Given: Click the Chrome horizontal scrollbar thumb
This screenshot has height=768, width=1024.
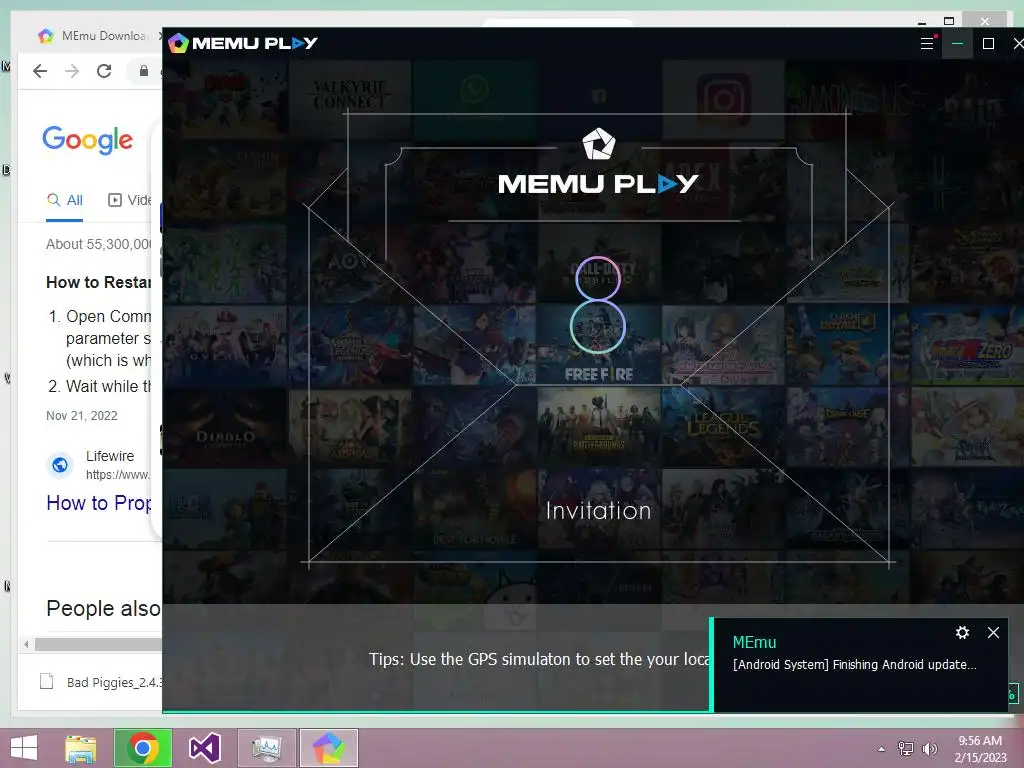Looking at the screenshot, I should point(98,645).
